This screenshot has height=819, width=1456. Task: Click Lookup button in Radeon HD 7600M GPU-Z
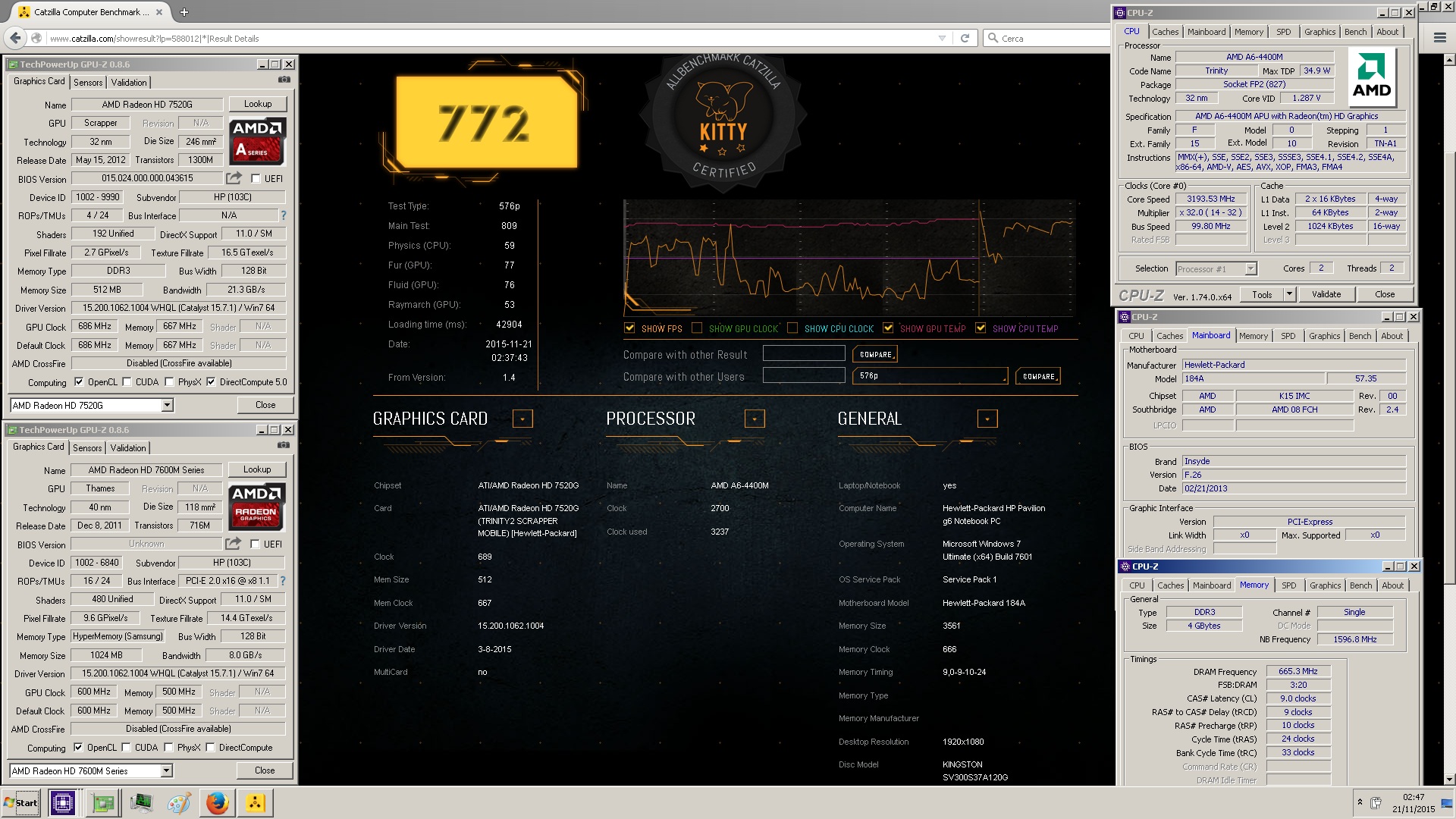(x=257, y=469)
